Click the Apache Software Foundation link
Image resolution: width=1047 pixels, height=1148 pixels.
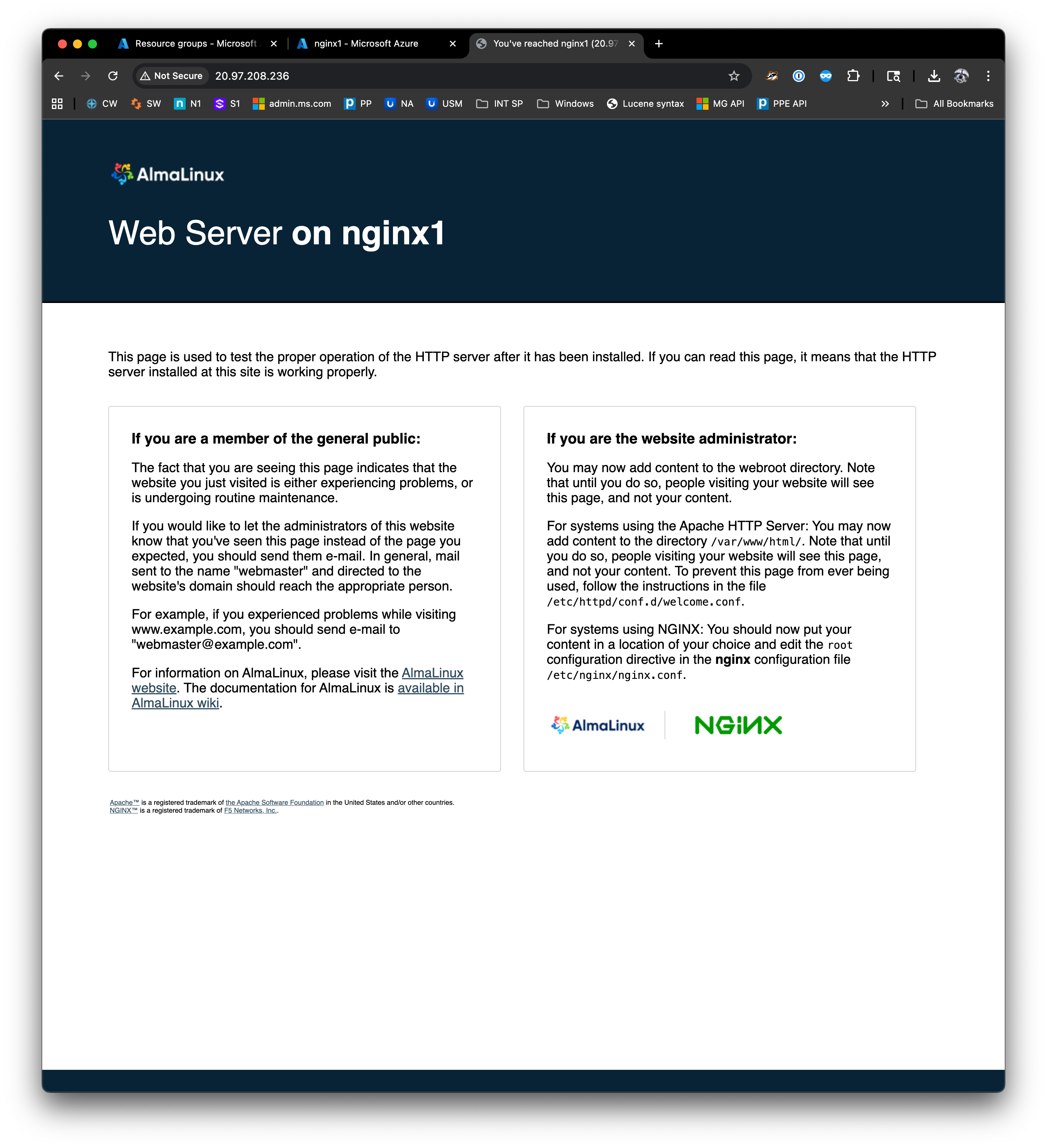point(275,802)
